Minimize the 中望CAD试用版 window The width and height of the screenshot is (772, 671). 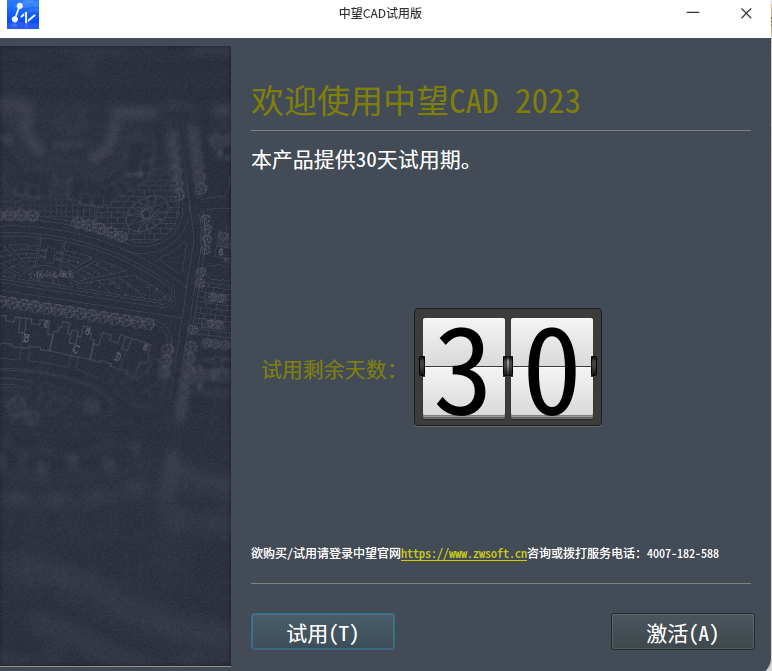pos(693,13)
